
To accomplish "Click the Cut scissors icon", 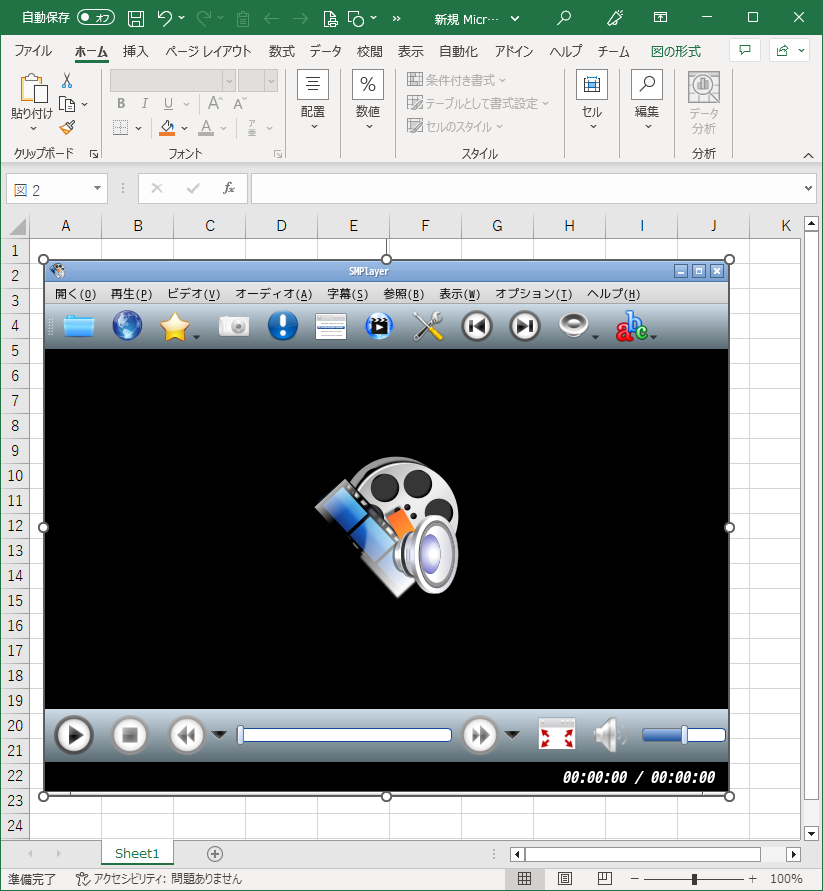I will point(67,81).
